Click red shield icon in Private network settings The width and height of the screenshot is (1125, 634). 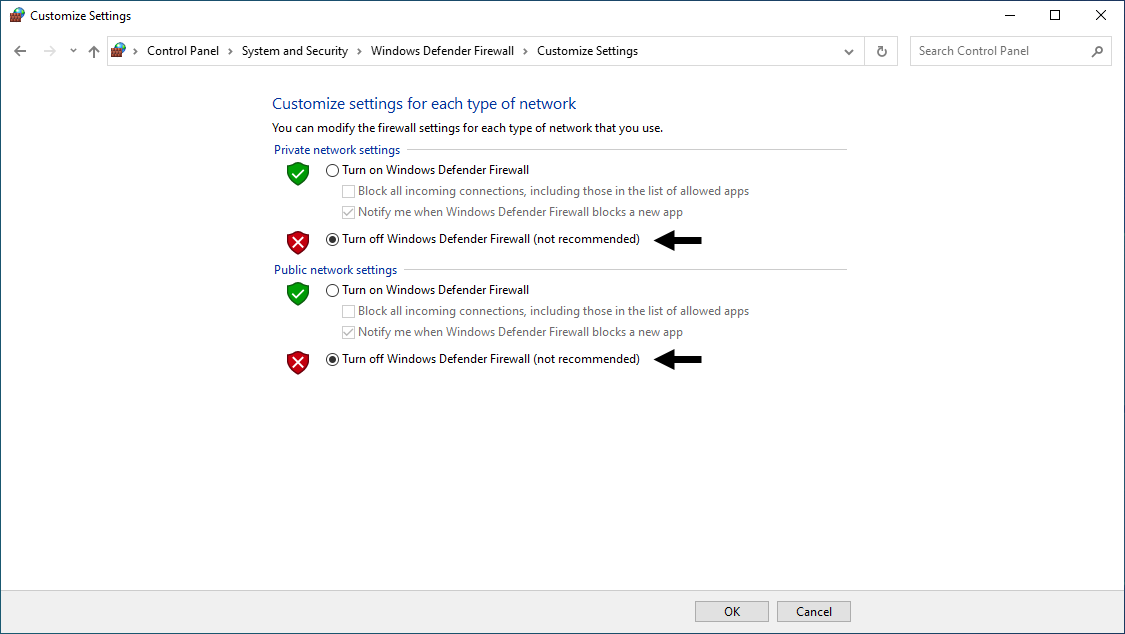coord(298,242)
